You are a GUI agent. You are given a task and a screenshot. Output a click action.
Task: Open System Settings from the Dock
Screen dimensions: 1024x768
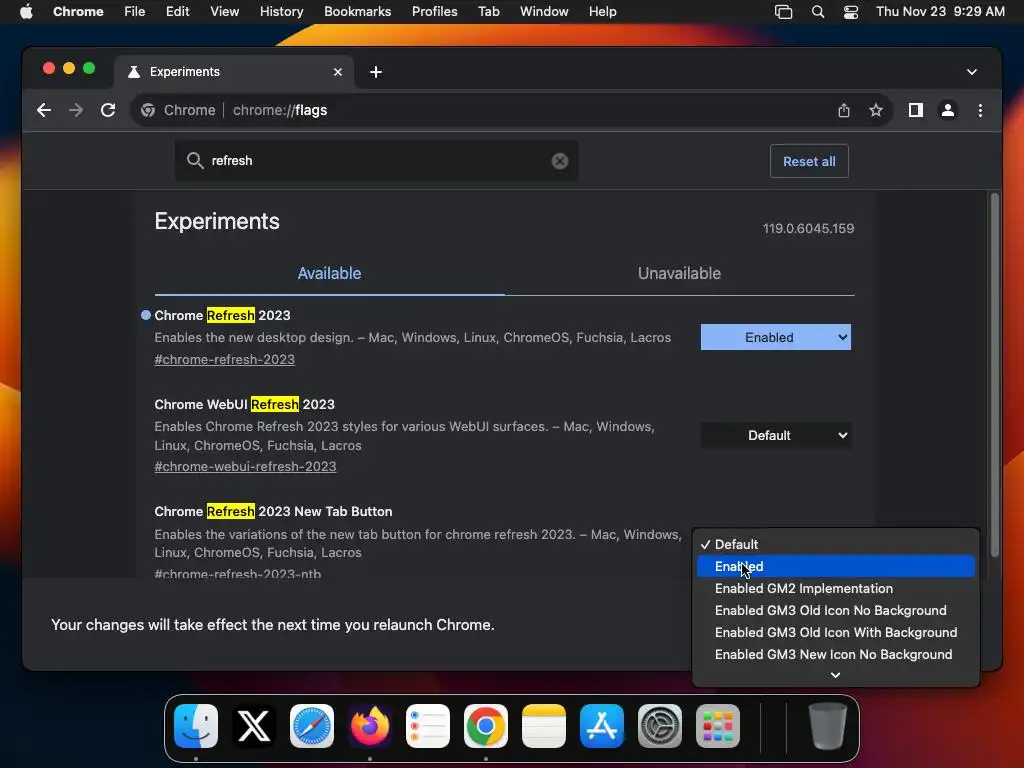coord(660,726)
